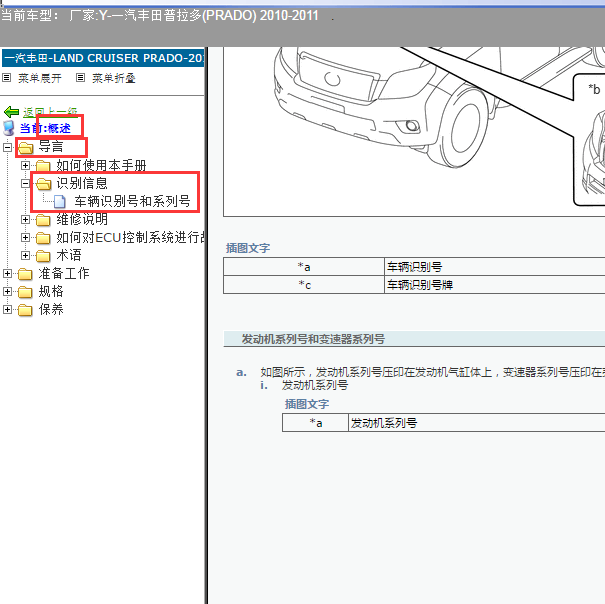Click the 当前车型 header text
The image size is (605, 604).
(x=160, y=16)
